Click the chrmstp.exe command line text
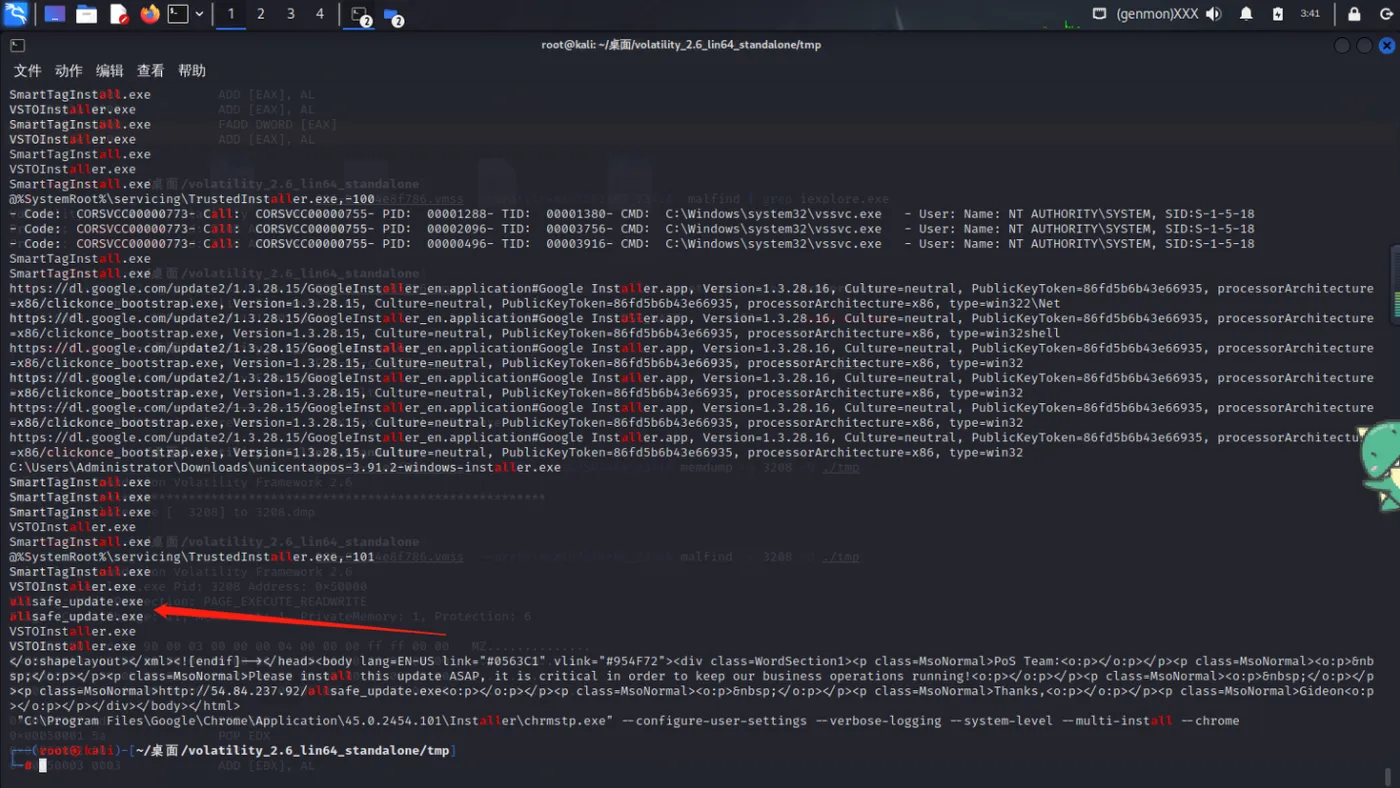The image size is (1400, 788). click(x=628, y=720)
